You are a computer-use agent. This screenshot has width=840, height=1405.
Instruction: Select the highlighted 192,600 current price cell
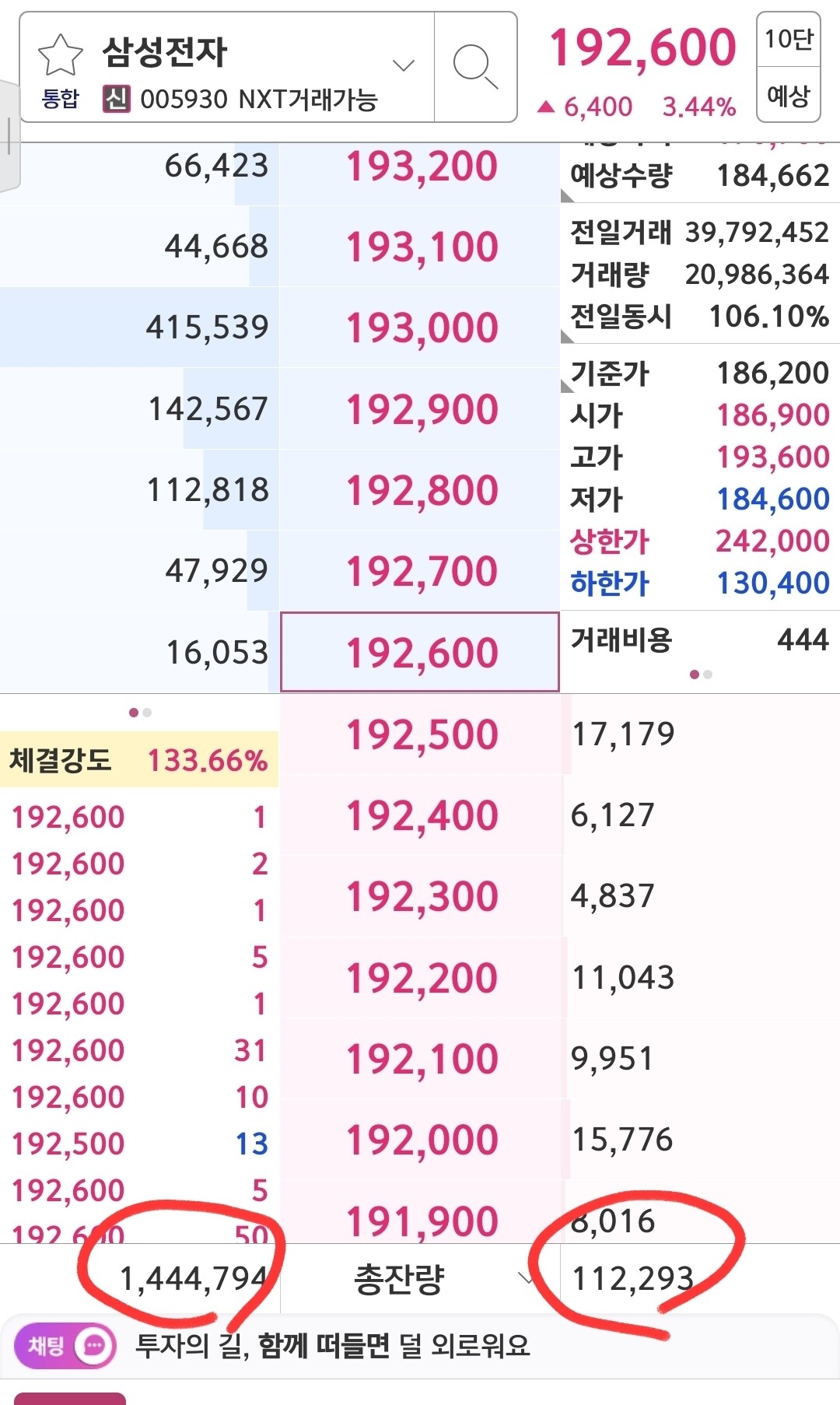pyautogui.click(x=420, y=652)
